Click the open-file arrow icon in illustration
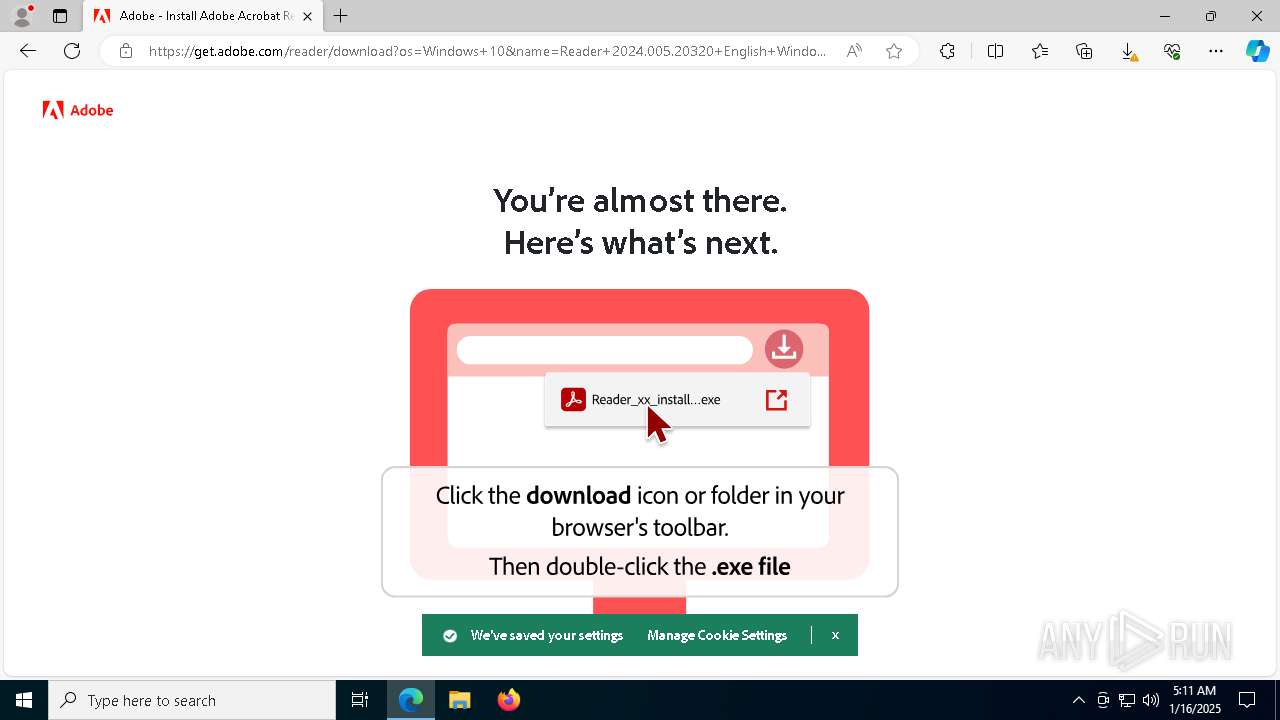 [776, 400]
